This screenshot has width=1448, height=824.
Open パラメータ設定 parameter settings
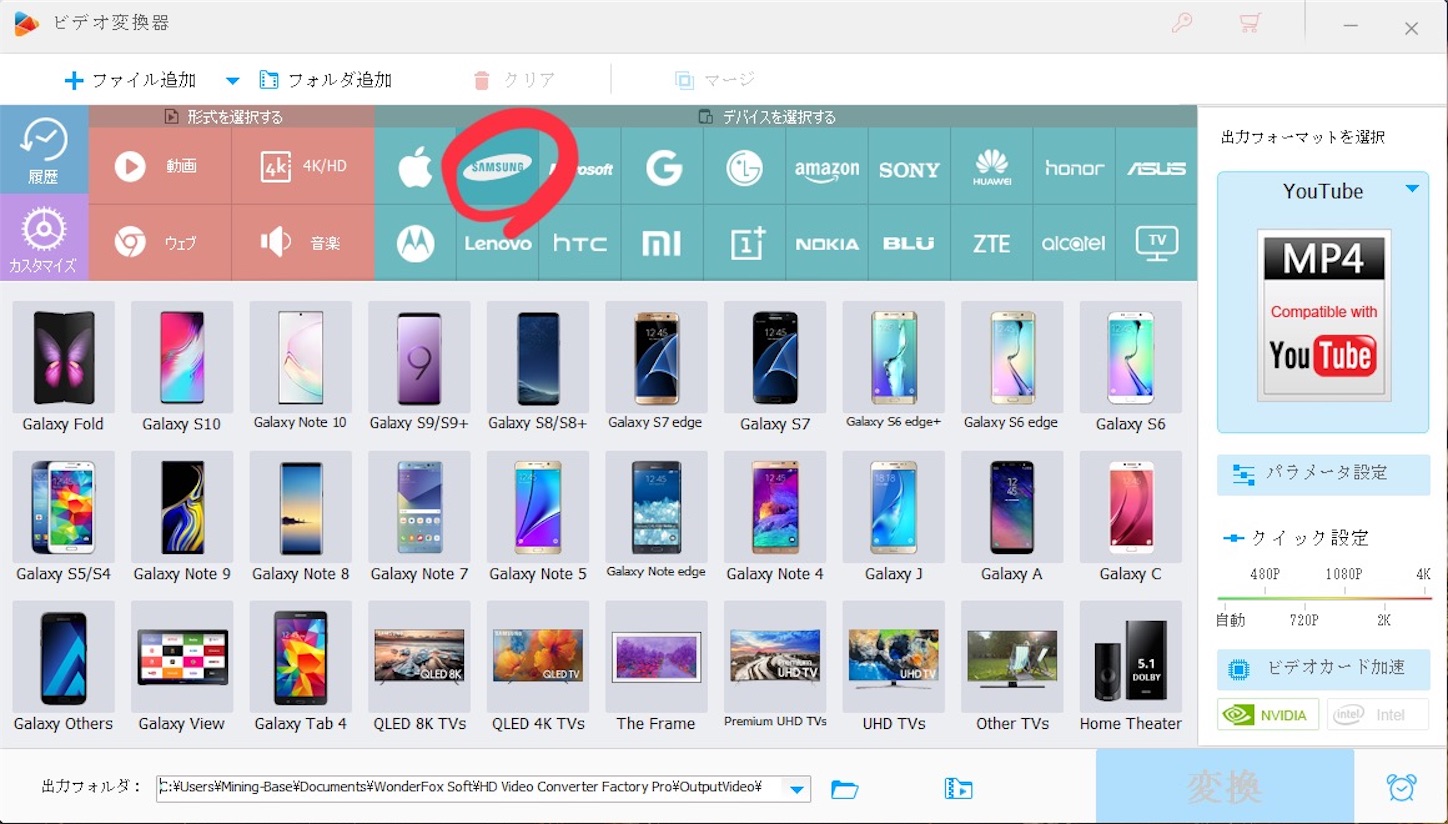[x=1323, y=473]
